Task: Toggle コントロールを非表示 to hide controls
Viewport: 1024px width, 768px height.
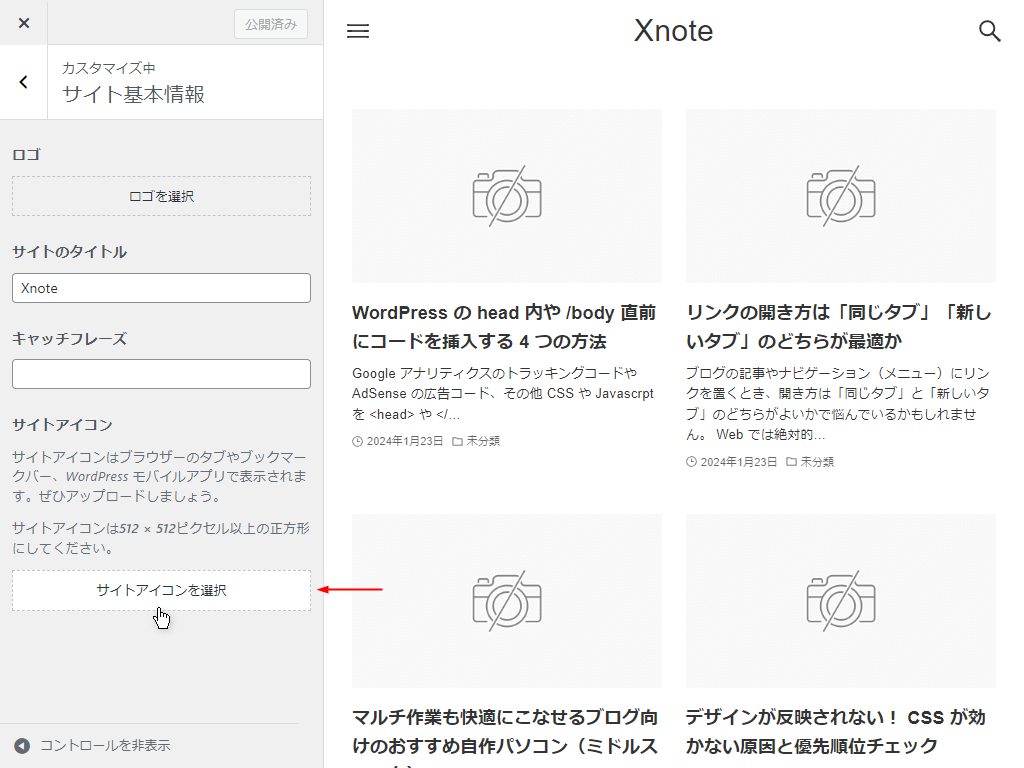Action: 106,745
